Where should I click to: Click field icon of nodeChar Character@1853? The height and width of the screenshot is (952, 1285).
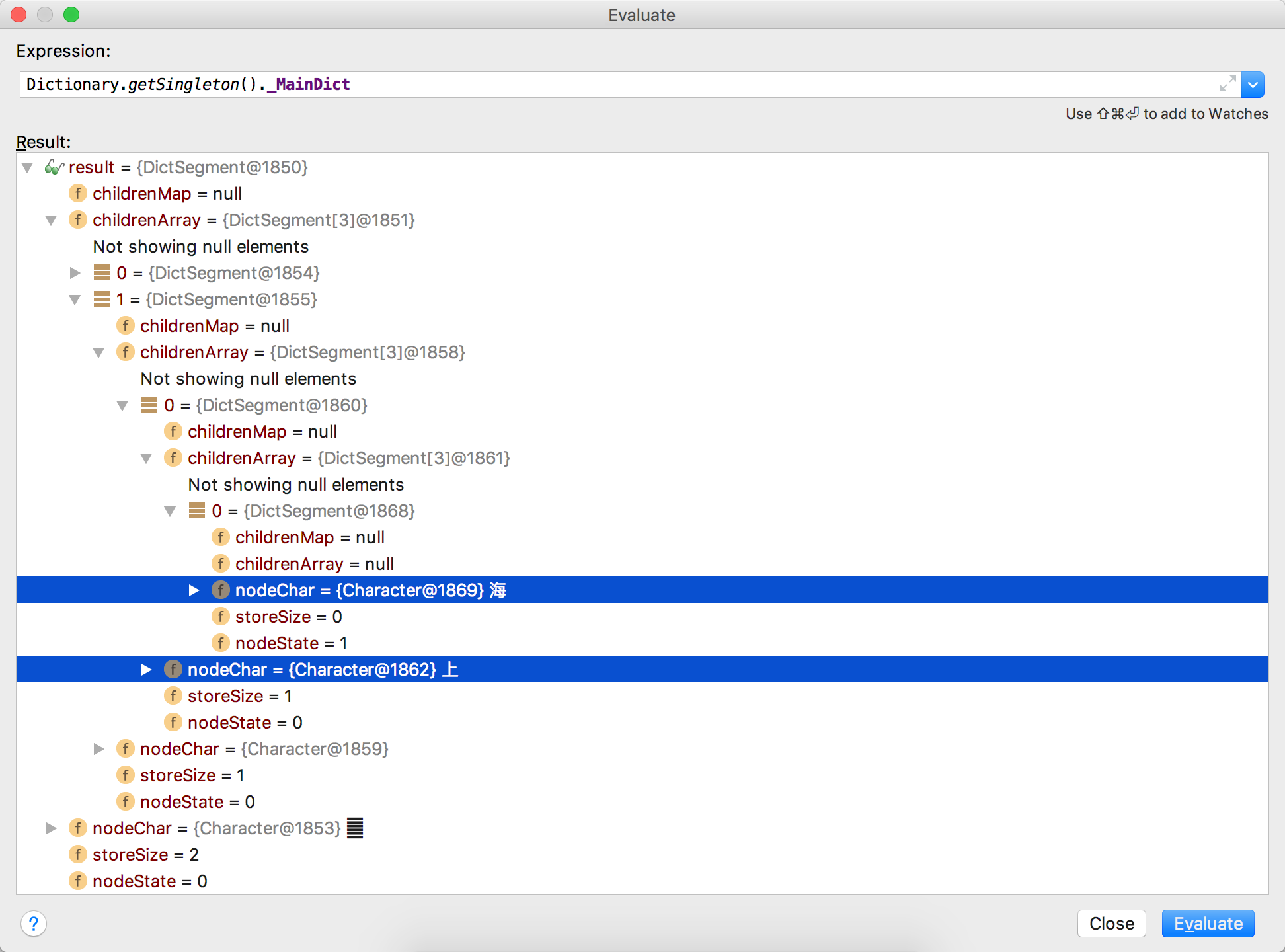(78, 828)
